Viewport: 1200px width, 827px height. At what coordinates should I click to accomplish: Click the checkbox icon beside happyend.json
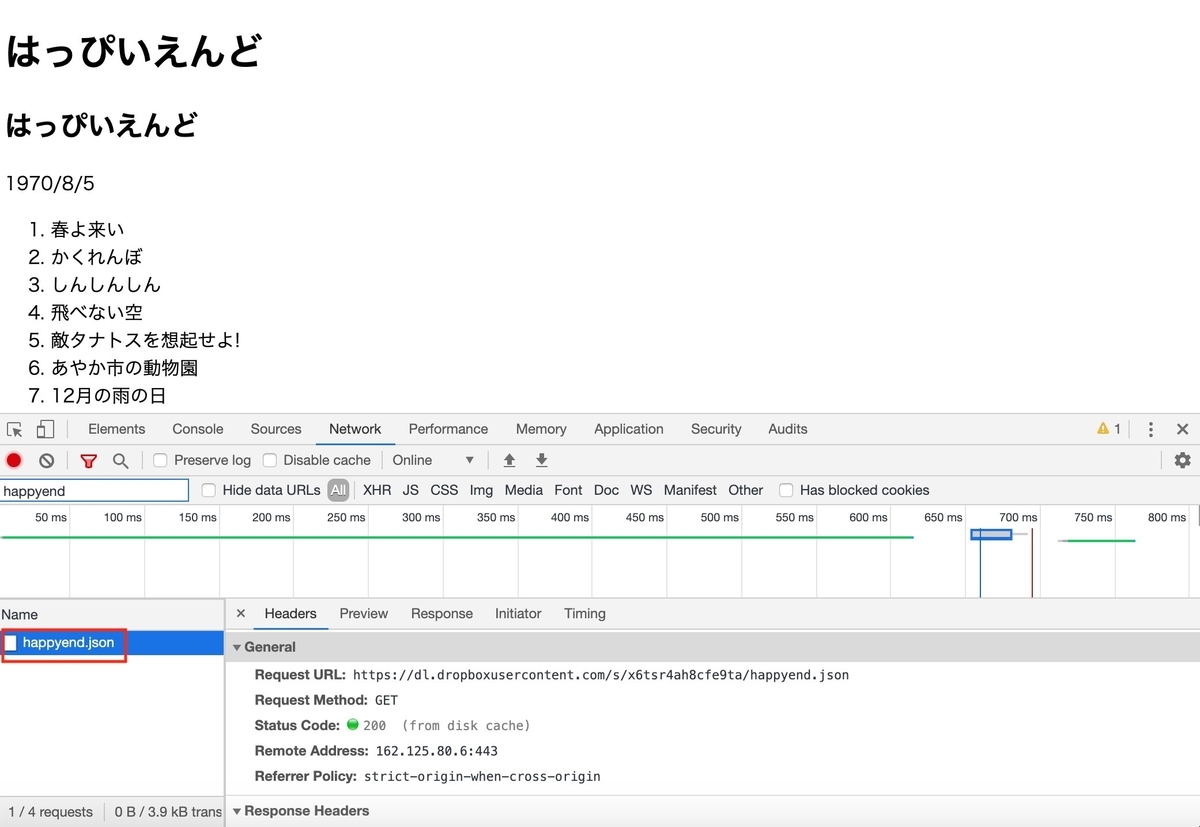coord(11,643)
